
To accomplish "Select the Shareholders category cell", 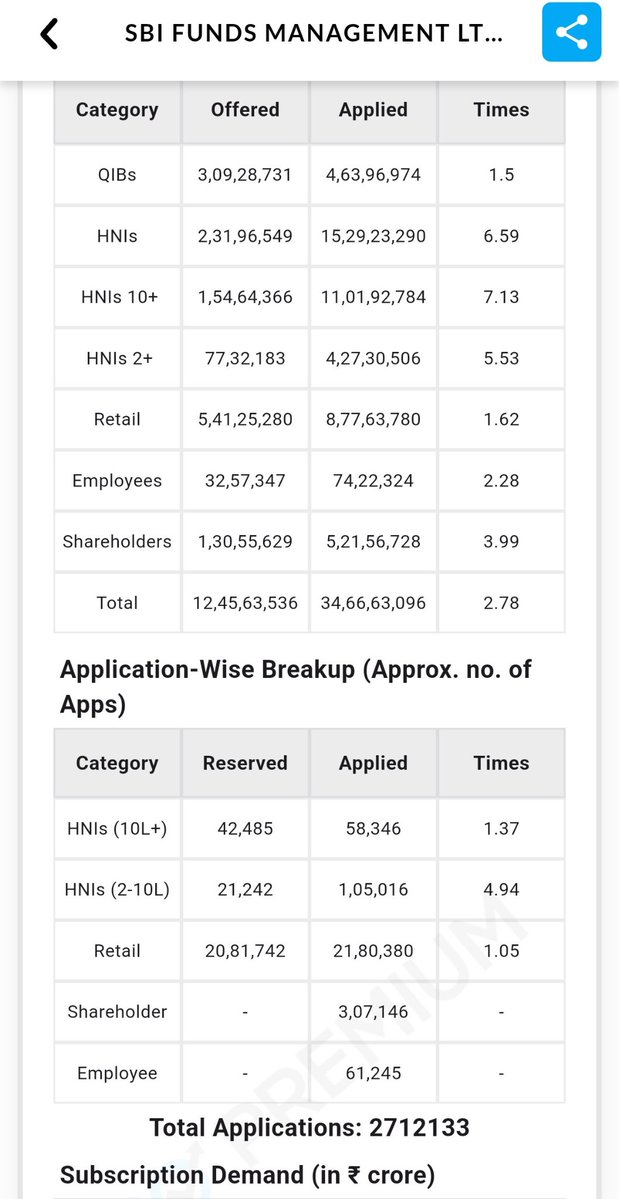I will [117, 541].
